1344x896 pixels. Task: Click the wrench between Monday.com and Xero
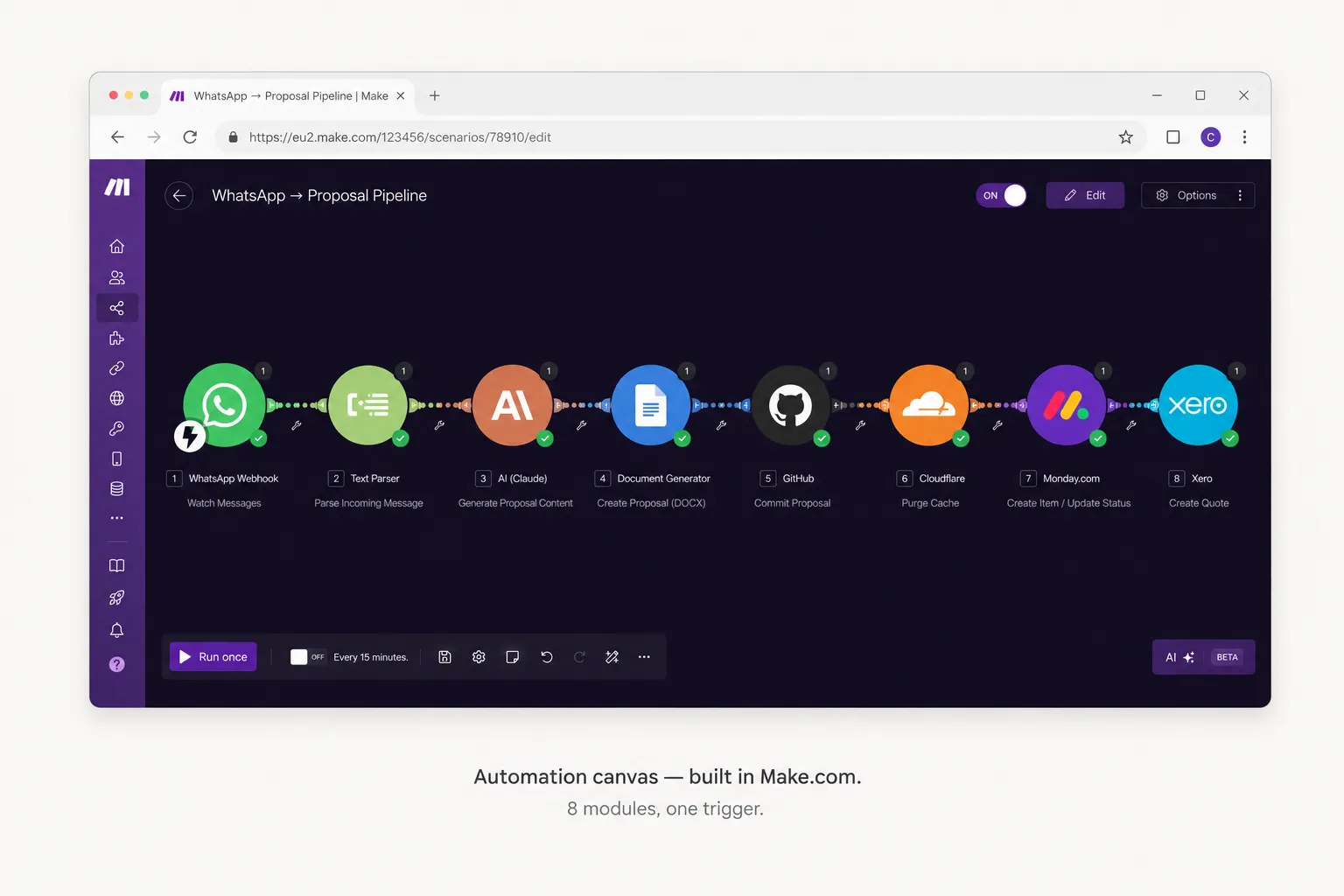(1131, 425)
